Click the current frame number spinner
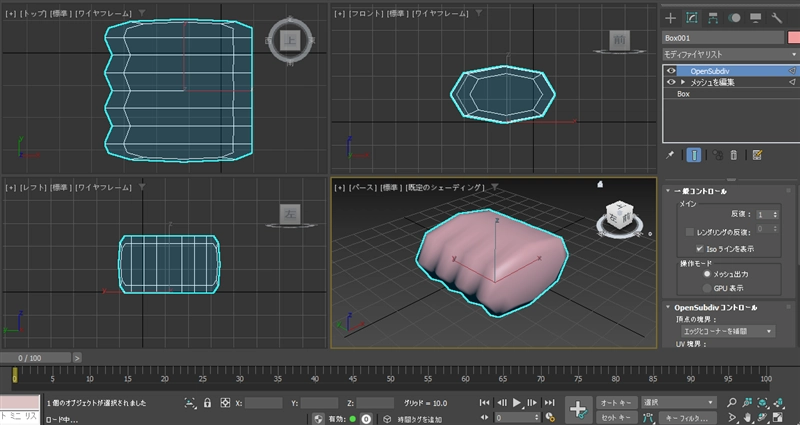This screenshot has width=800, height=425. [x=536, y=417]
